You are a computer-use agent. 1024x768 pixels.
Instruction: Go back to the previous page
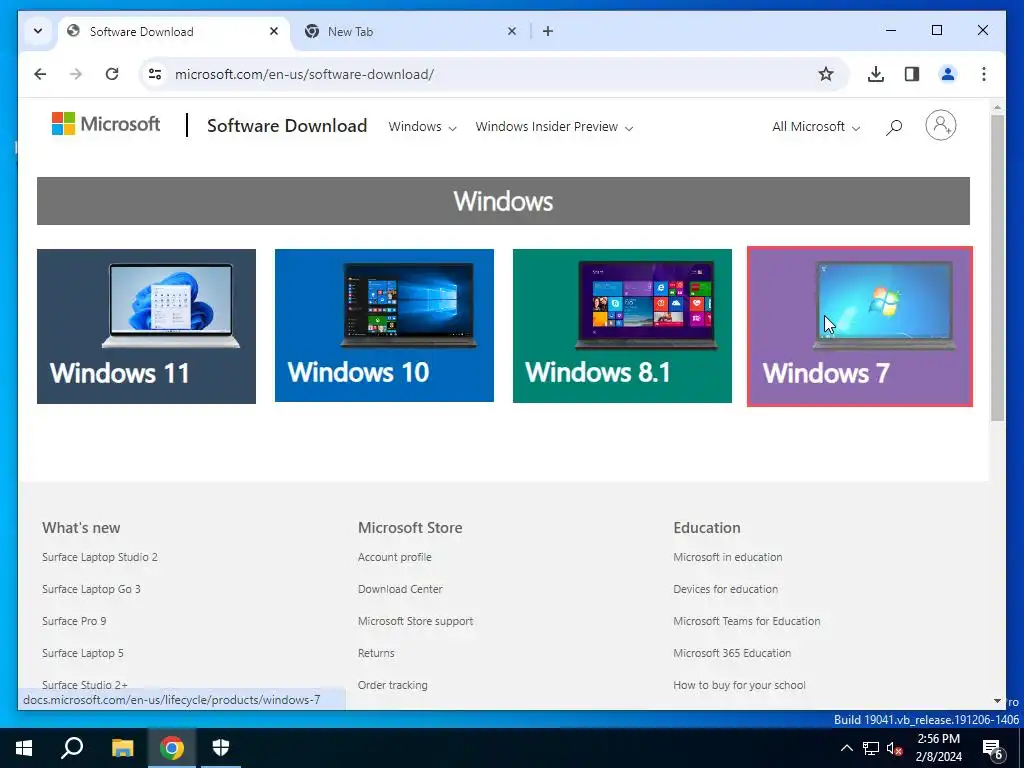click(x=40, y=74)
